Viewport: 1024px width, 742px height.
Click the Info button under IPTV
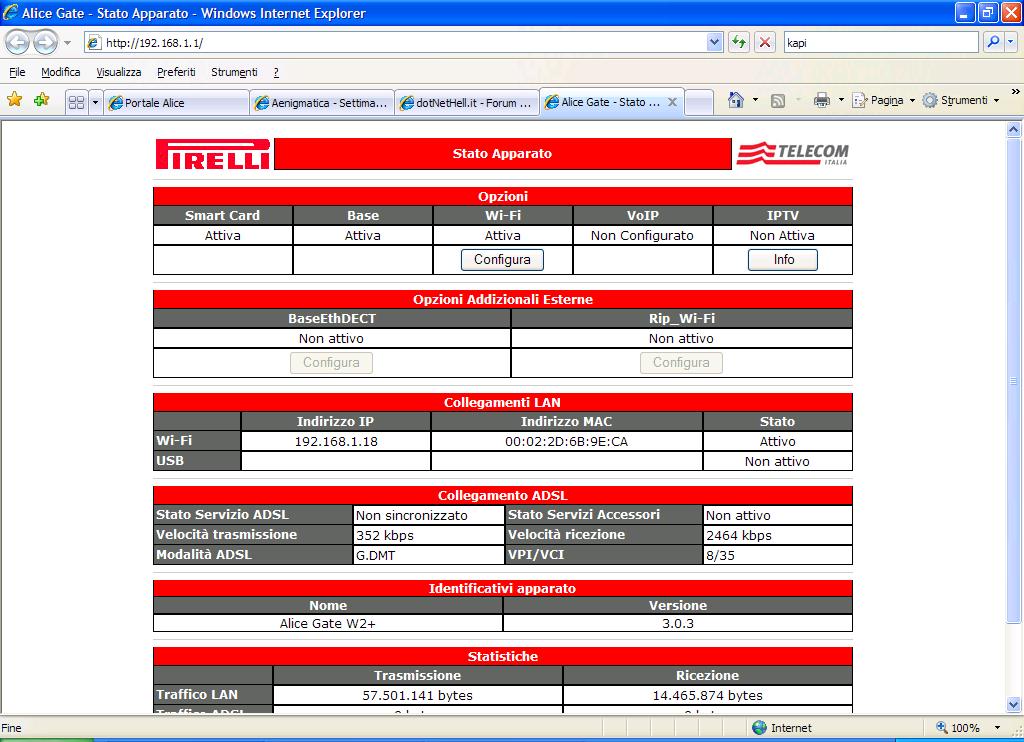click(783, 259)
